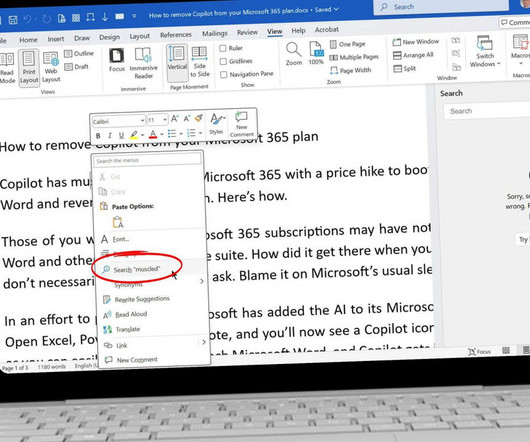Increase font size in mini toolbar
Viewport: 530px width, 442px height.
pos(174,119)
